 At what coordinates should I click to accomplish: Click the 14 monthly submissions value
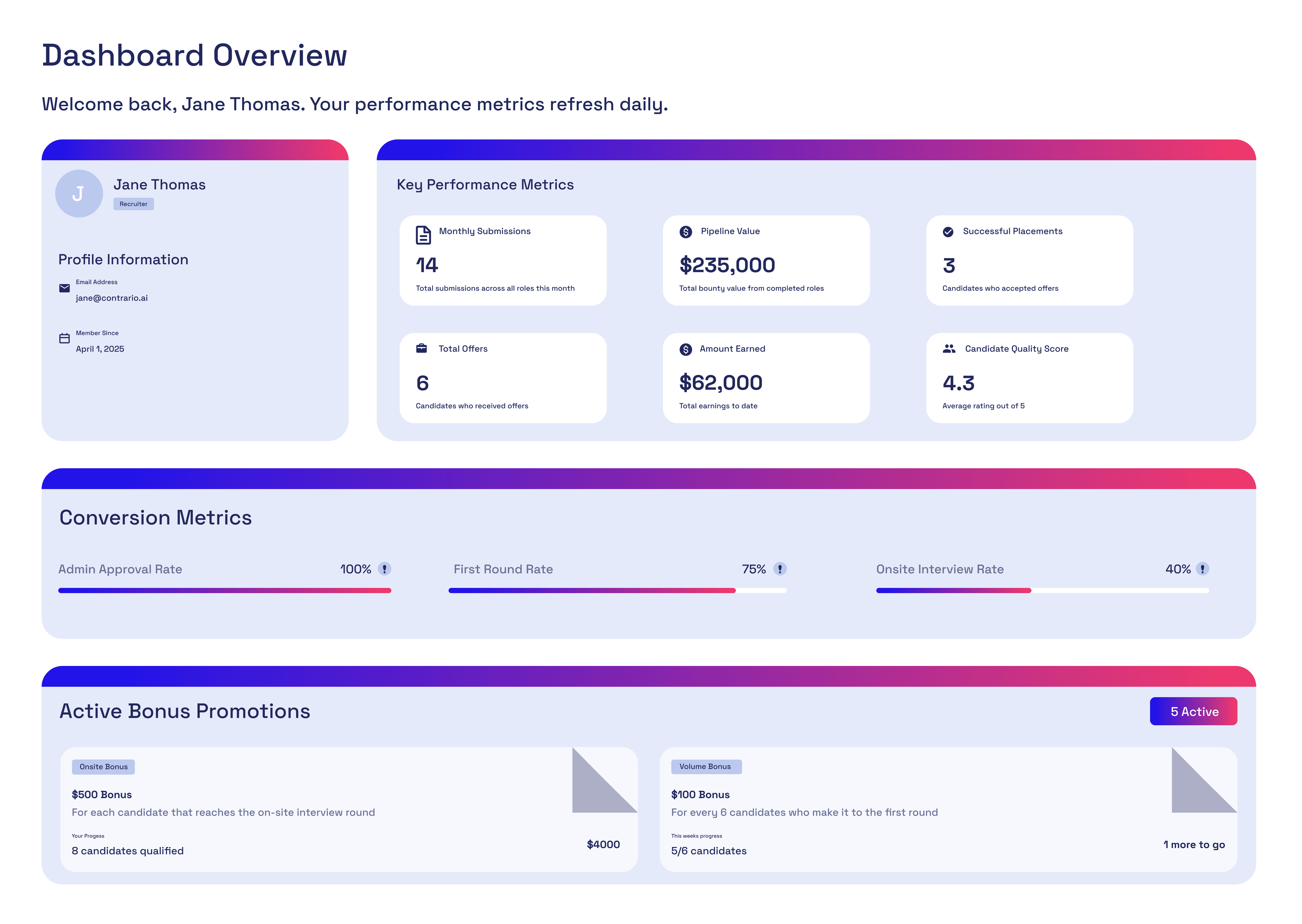(x=427, y=265)
